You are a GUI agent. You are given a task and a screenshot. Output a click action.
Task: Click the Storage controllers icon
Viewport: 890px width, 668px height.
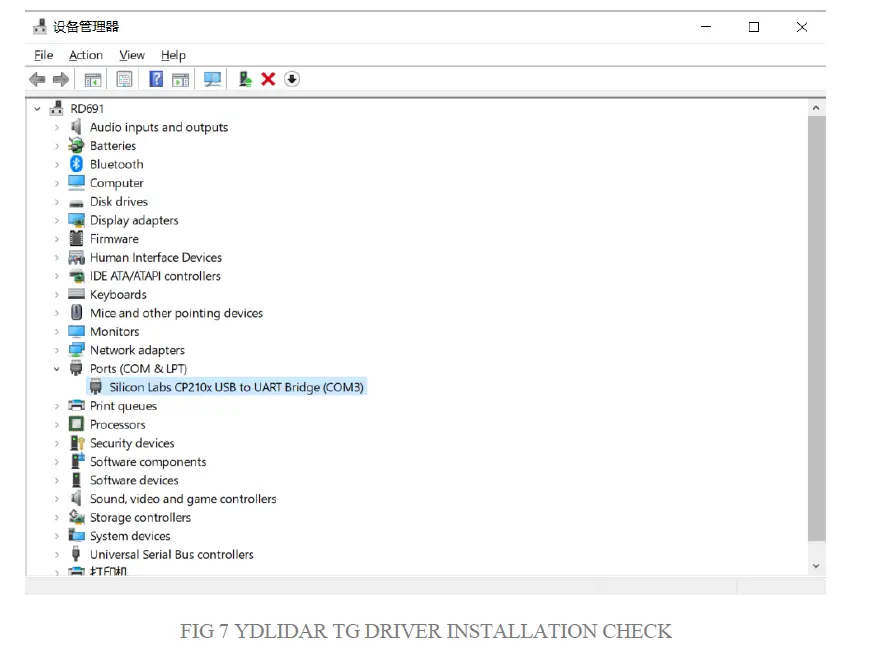tap(76, 517)
